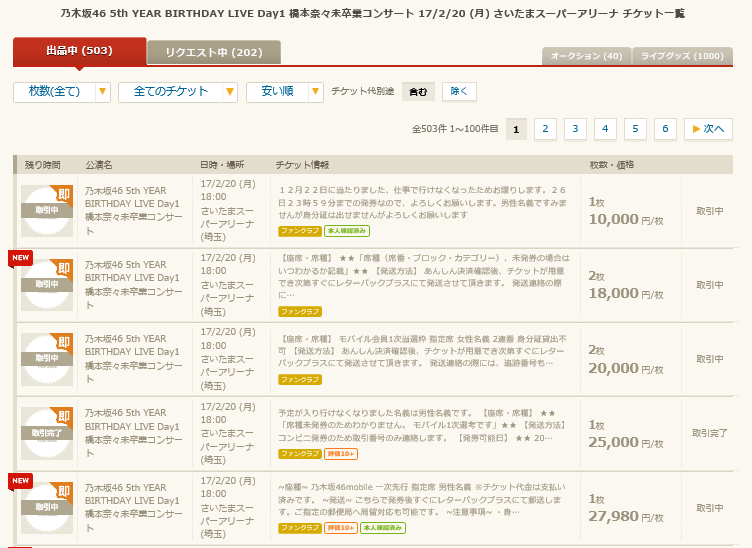Screen dimensions: 752x548
Task: Switch to the 出品中 (503) tab
Action: 80,51
